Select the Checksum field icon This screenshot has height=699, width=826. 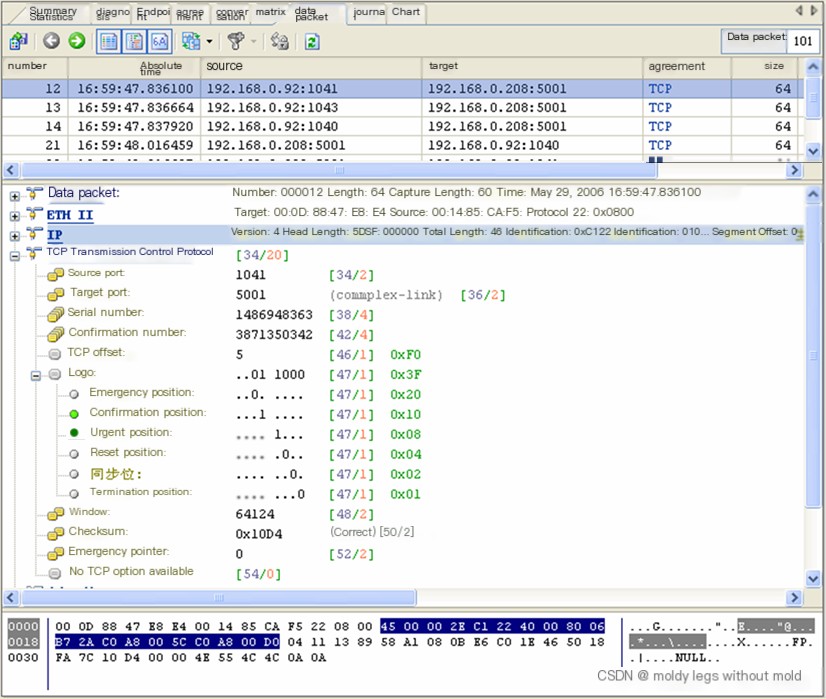[x=55, y=534]
